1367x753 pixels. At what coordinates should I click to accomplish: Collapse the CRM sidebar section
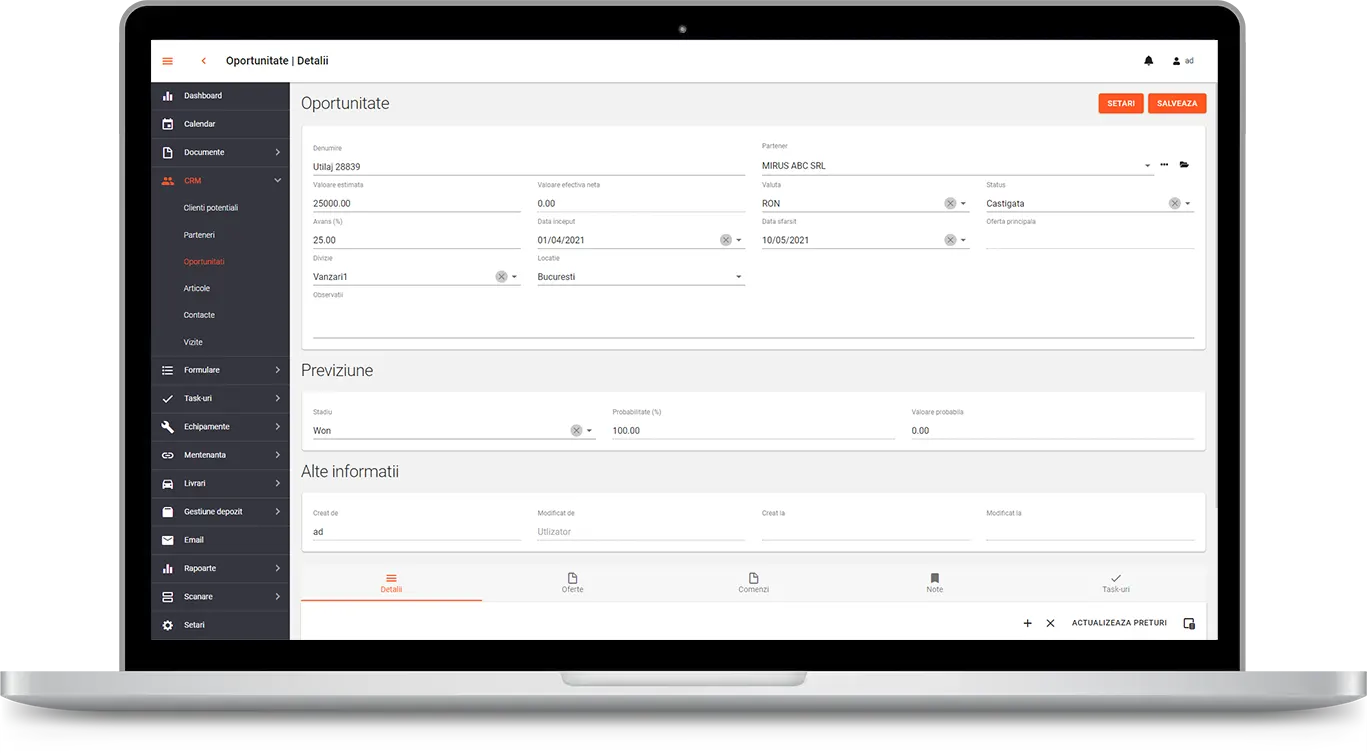click(277, 181)
